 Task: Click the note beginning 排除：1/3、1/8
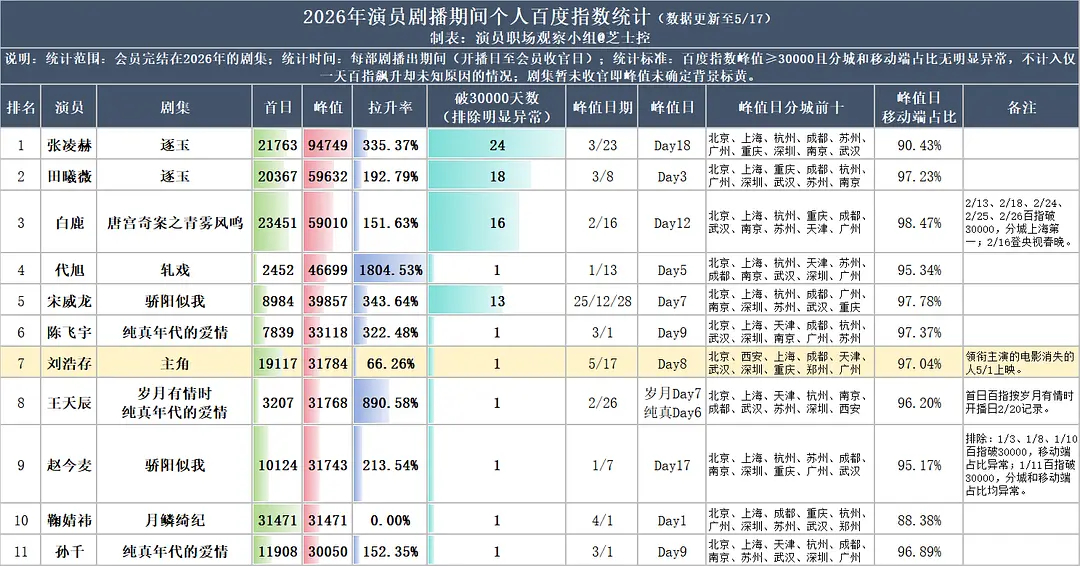(1021, 465)
